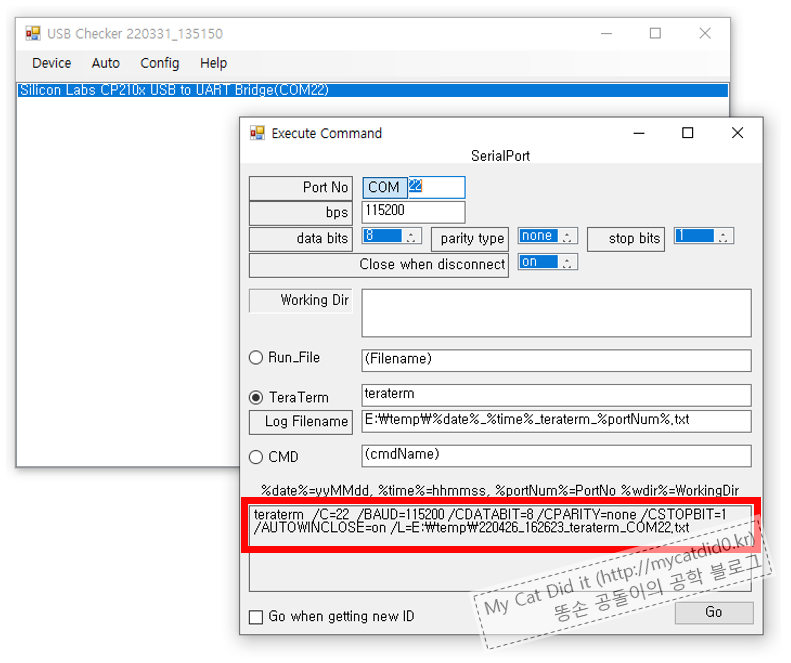
Task: Click the COM prefix label
Action: click(384, 187)
